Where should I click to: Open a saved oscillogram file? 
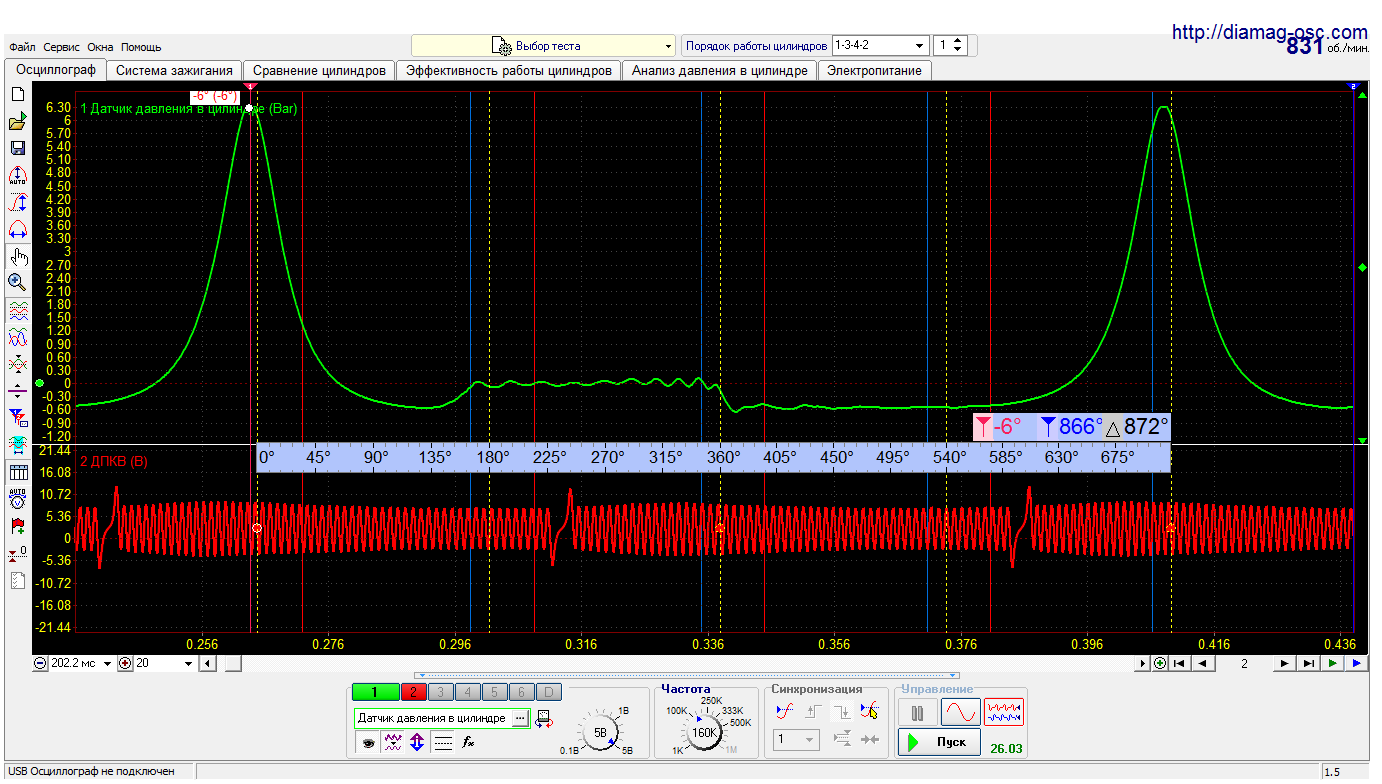point(17,122)
